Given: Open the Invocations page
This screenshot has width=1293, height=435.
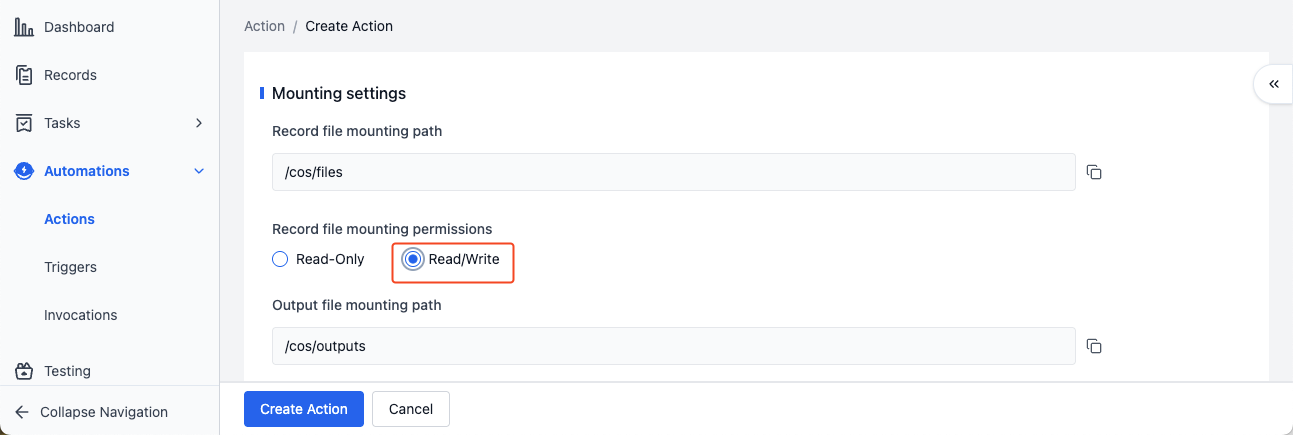Looking at the screenshot, I should 80,315.
